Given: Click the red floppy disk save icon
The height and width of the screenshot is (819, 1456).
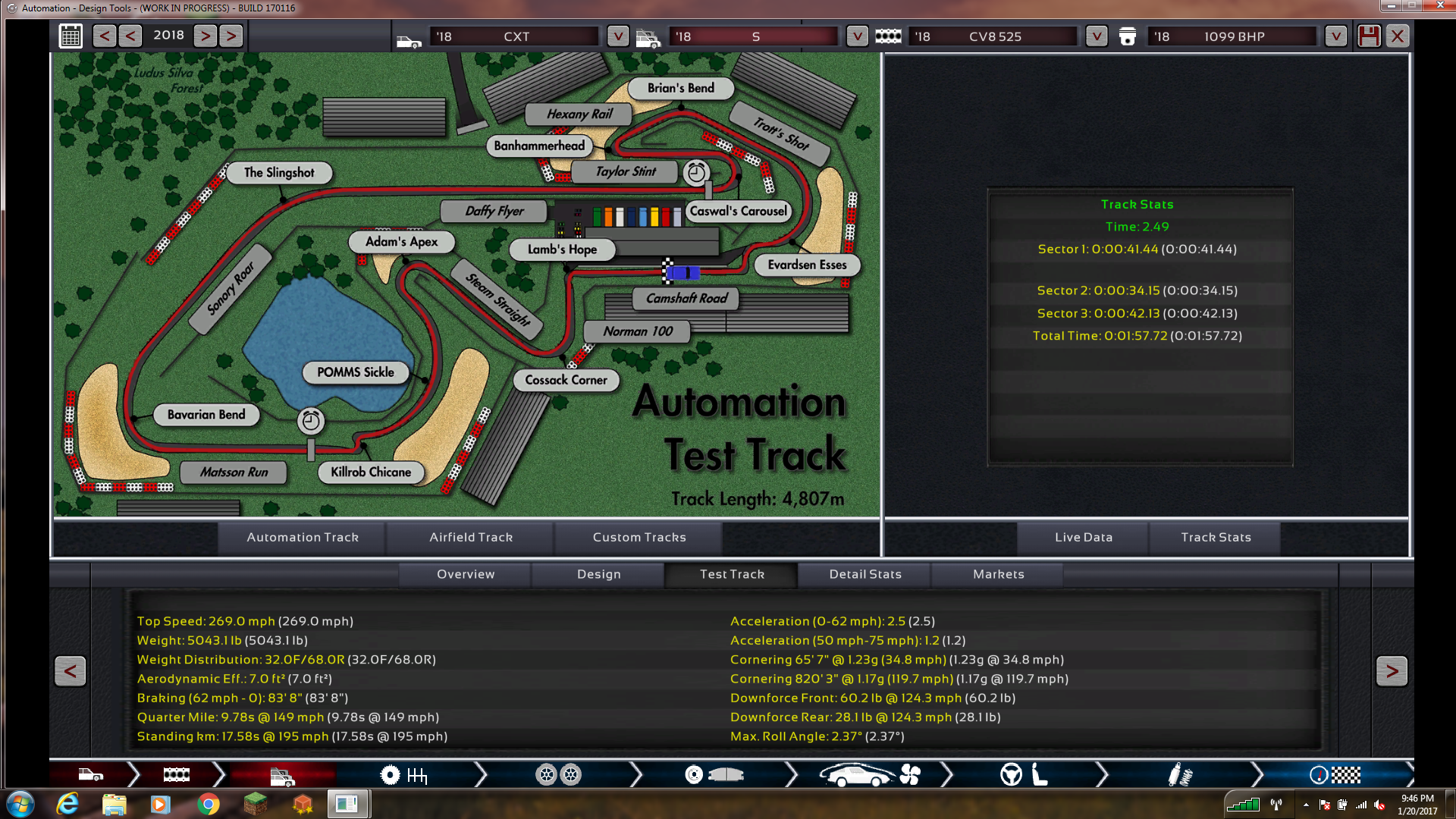Looking at the screenshot, I should coord(1369,36).
